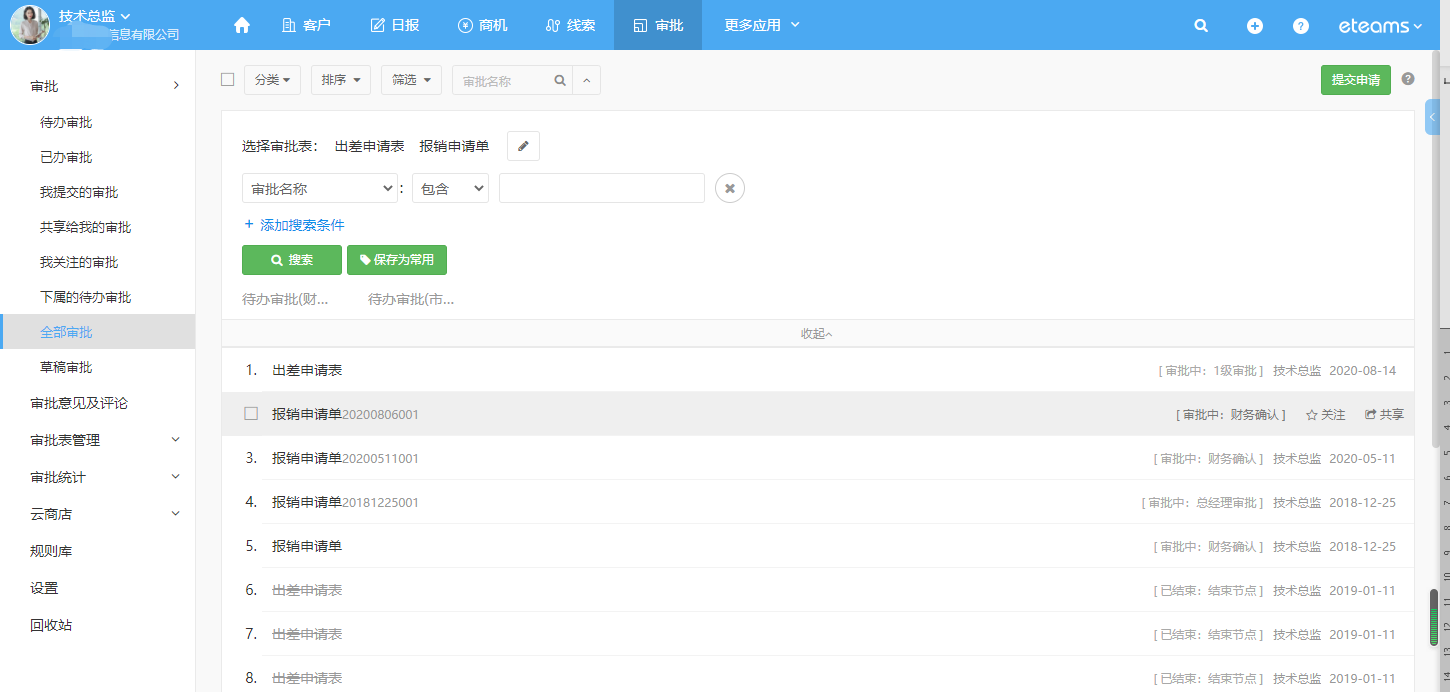Screen dimensions: 1450x692
Task: Tick the select-all checkbox in toolbar
Action: (228, 79)
